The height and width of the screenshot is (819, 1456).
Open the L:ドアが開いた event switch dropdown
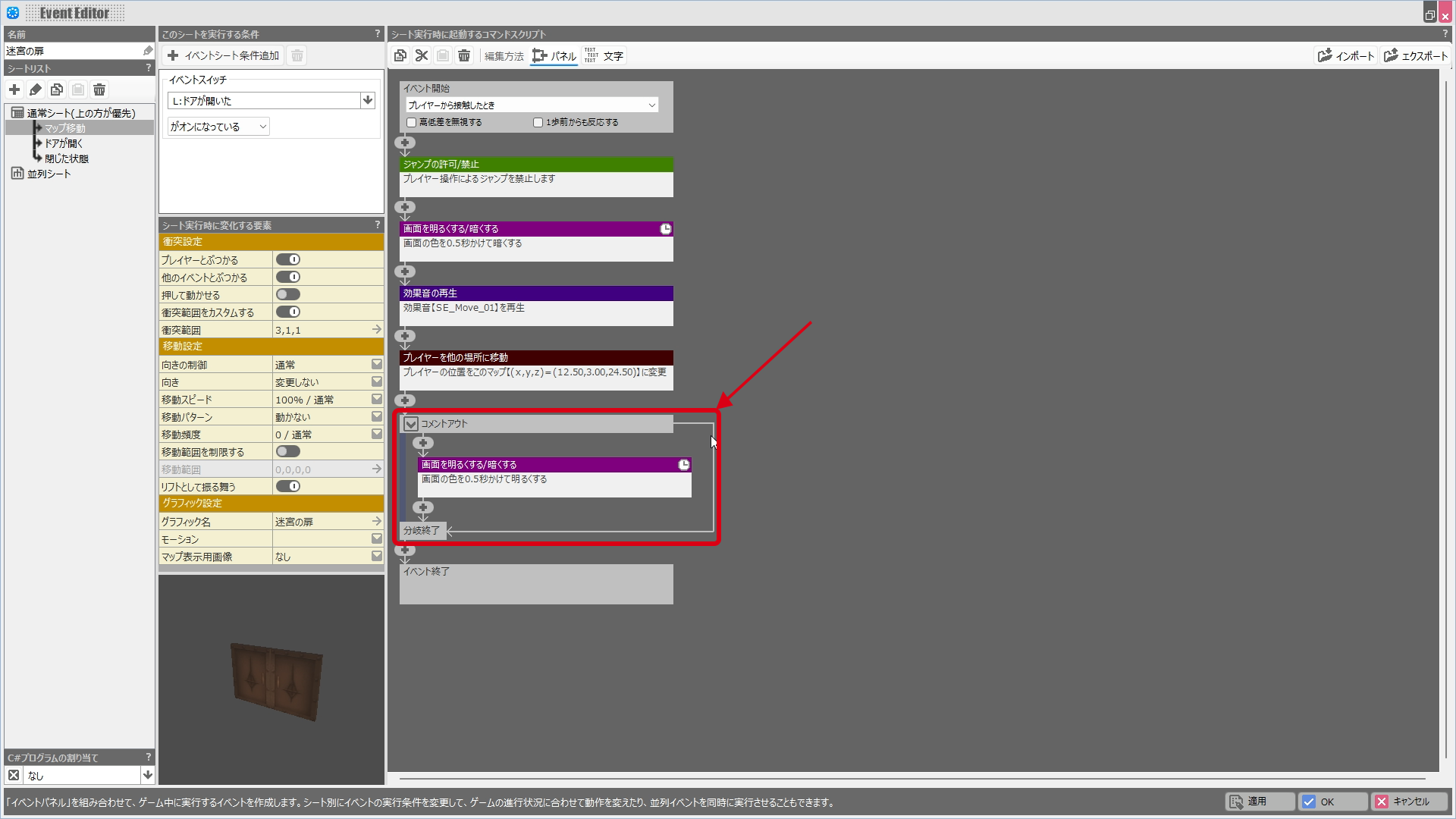(x=368, y=100)
